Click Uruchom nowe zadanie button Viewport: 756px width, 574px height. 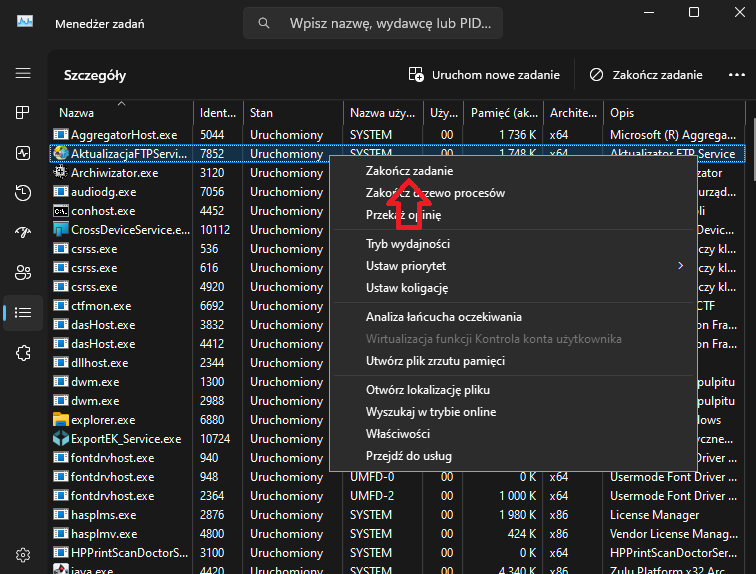(x=484, y=75)
